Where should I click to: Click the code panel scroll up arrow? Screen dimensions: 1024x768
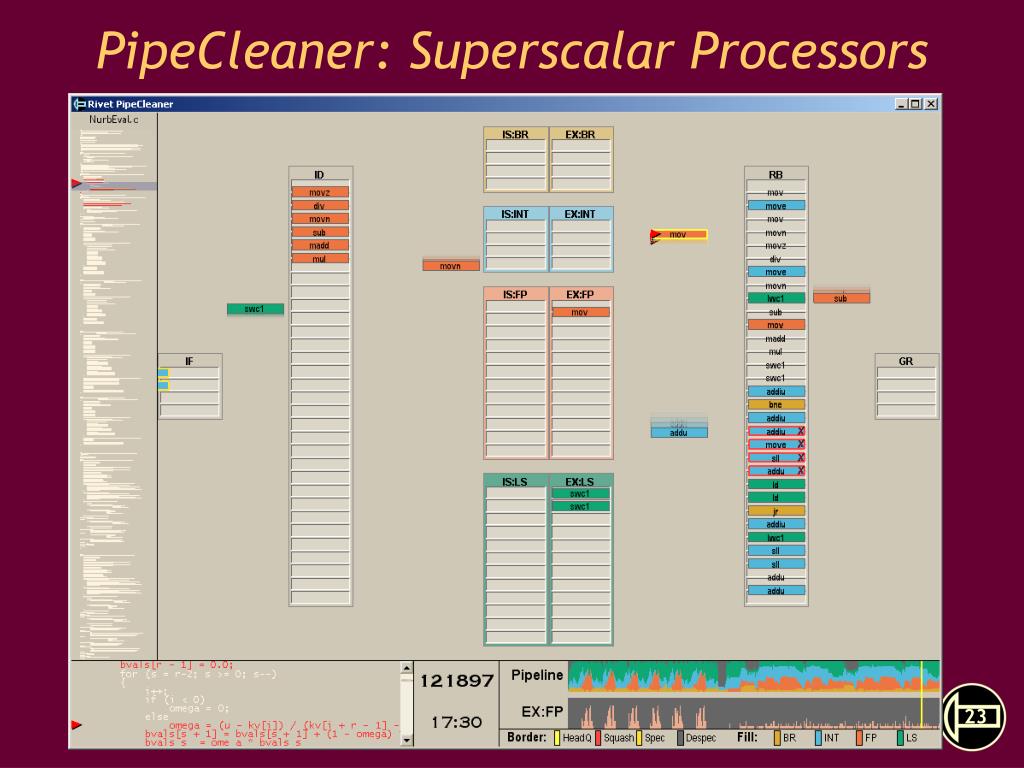[x=406, y=668]
